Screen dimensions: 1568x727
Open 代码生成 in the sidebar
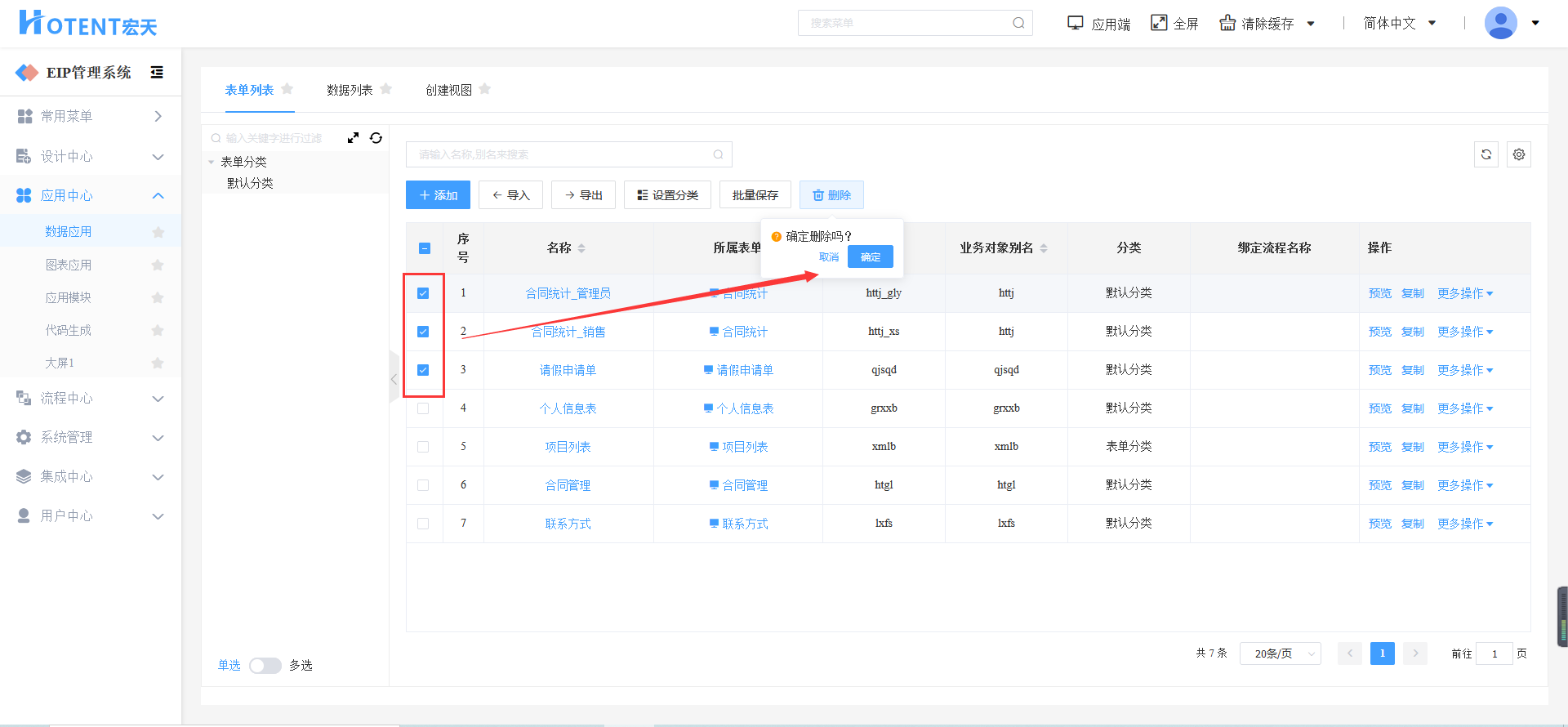pyautogui.click(x=69, y=330)
